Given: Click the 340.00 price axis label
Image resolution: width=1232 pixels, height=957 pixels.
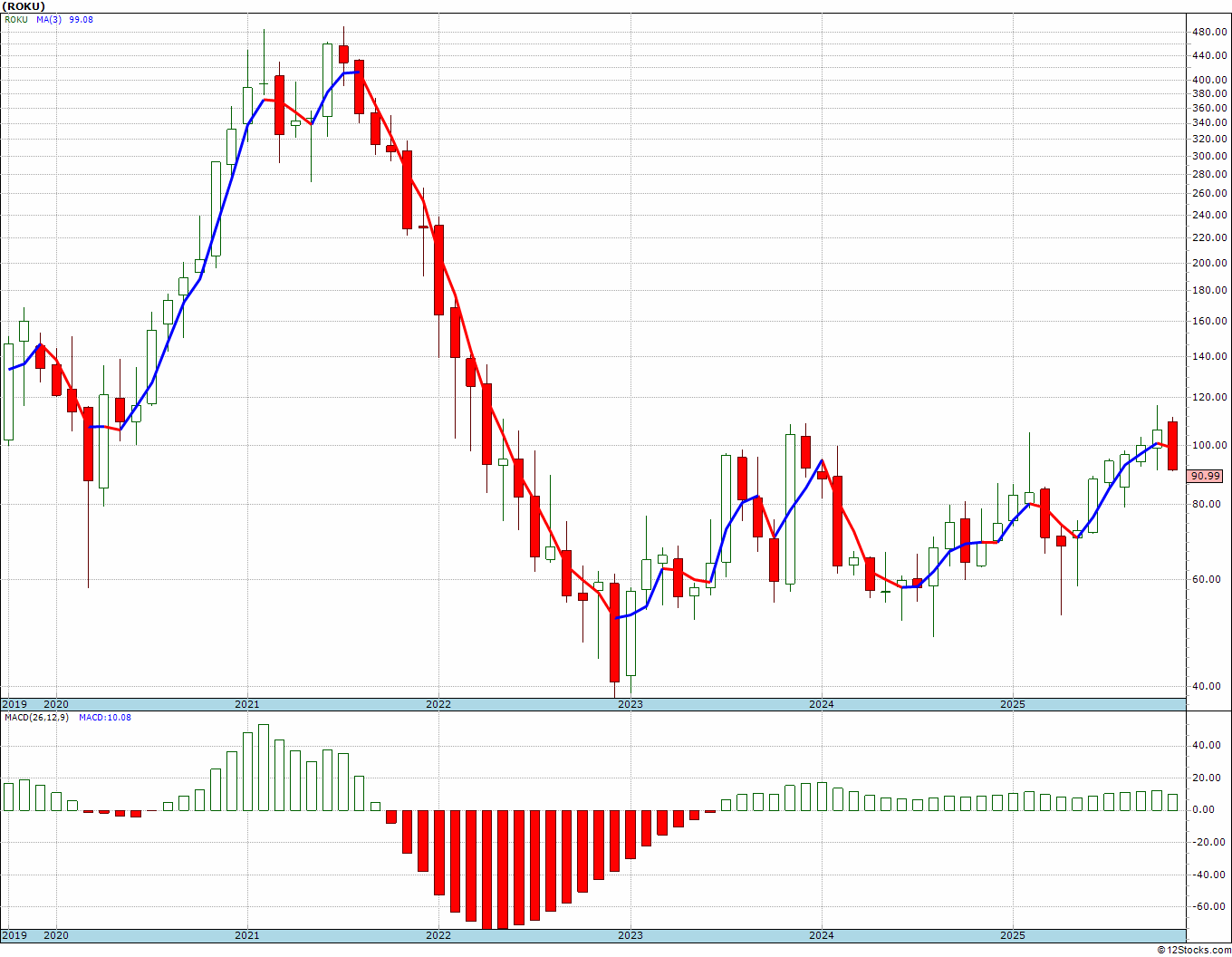Looking at the screenshot, I should click(1211, 123).
